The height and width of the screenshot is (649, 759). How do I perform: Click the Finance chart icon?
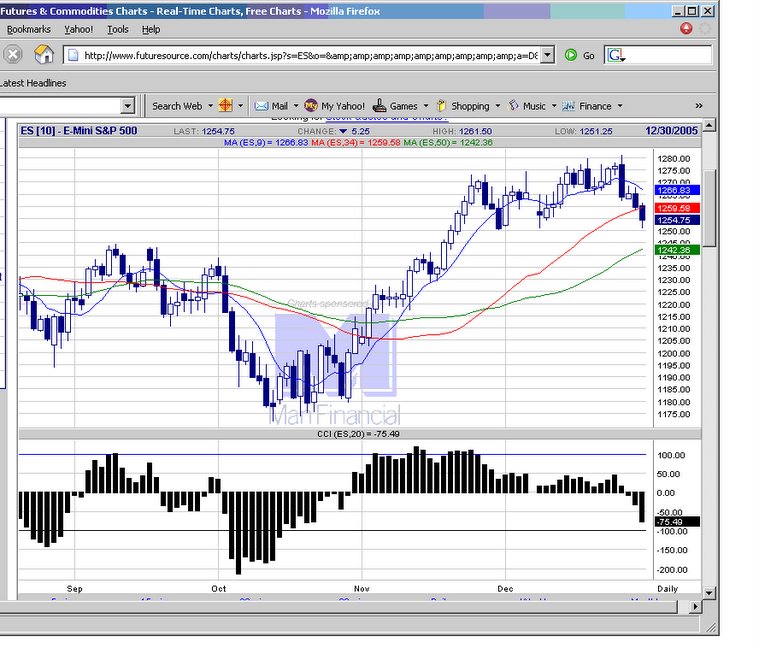(x=568, y=106)
